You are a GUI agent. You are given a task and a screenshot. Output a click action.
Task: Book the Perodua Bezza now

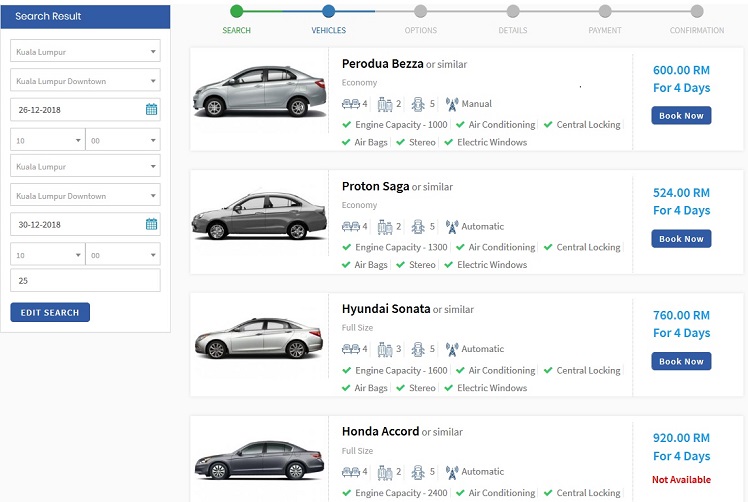pos(681,115)
